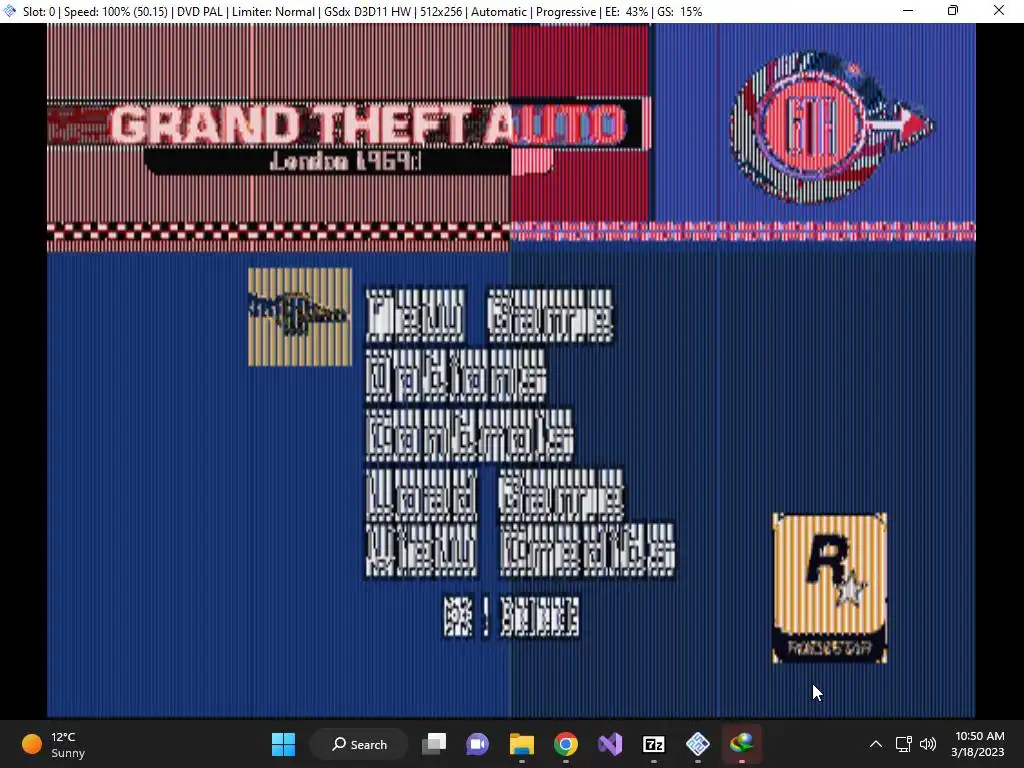Image resolution: width=1024 pixels, height=768 pixels.
Task: Open the volume control tray icon
Action: coord(928,744)
